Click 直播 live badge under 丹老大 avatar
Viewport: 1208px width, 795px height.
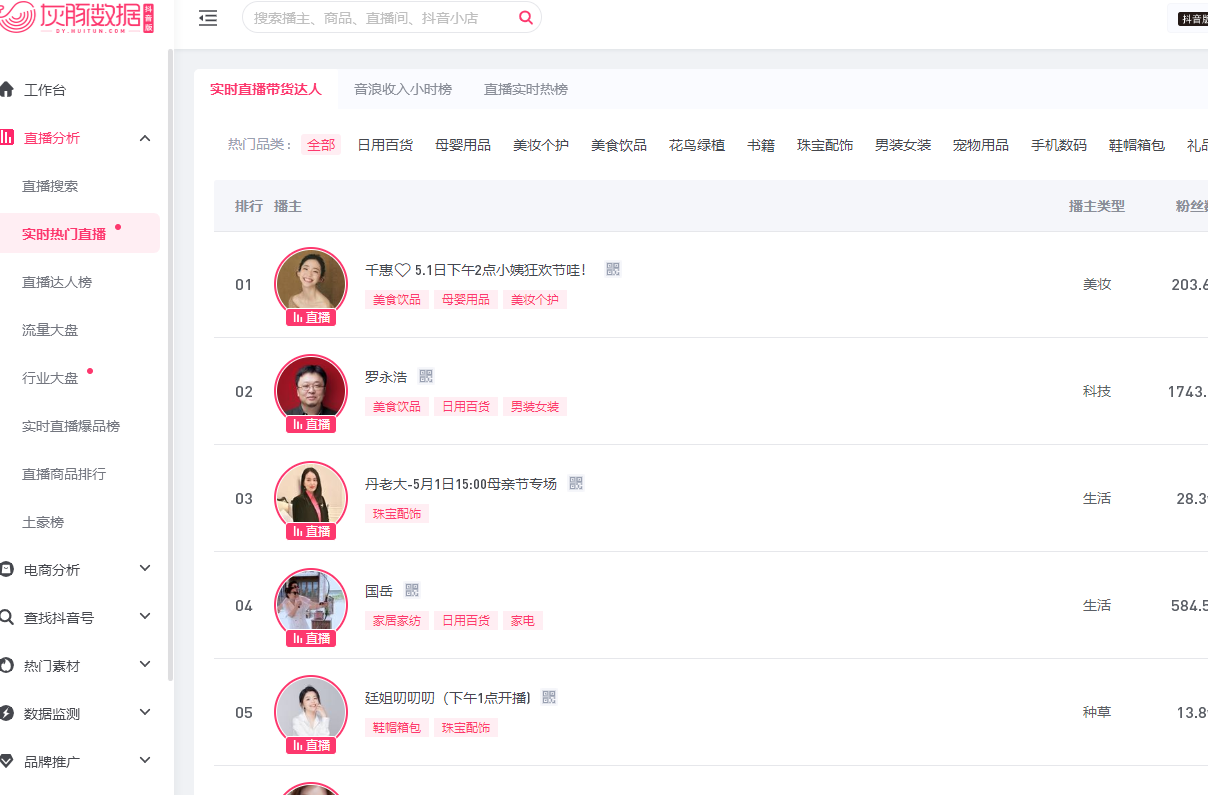tap(311, 531)
